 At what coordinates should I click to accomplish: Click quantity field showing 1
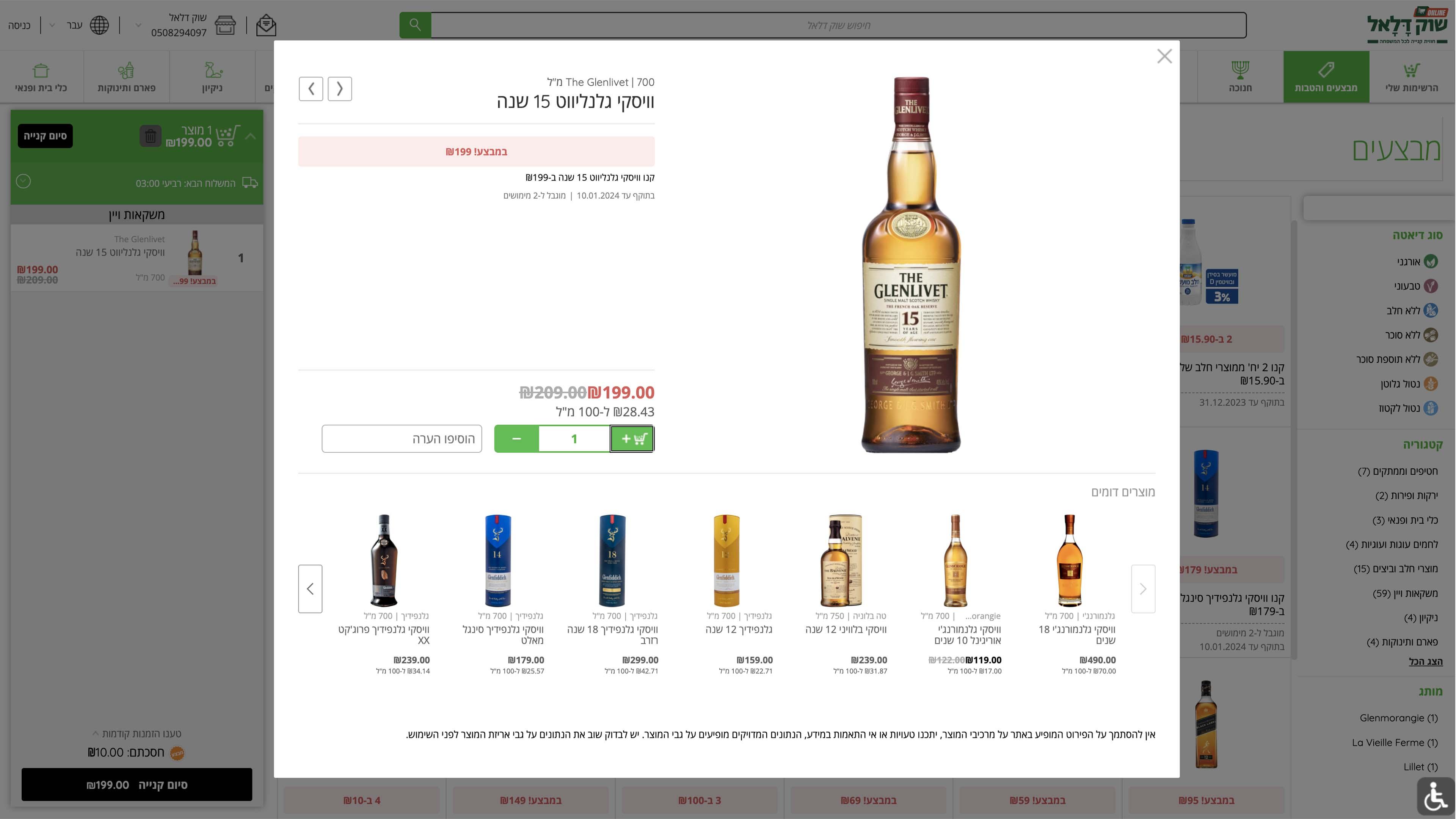click(574, 439)
